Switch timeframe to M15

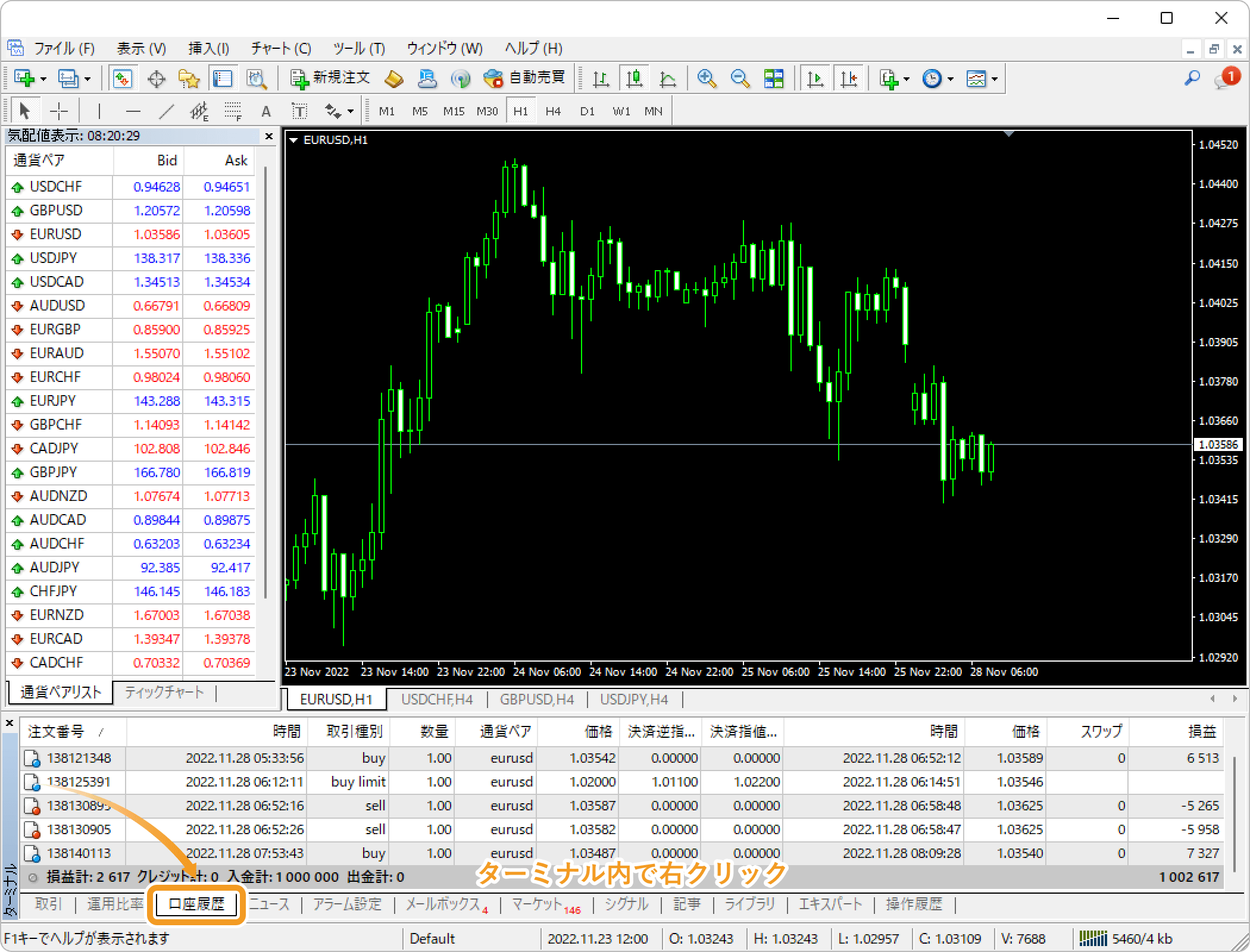(454, 111)
